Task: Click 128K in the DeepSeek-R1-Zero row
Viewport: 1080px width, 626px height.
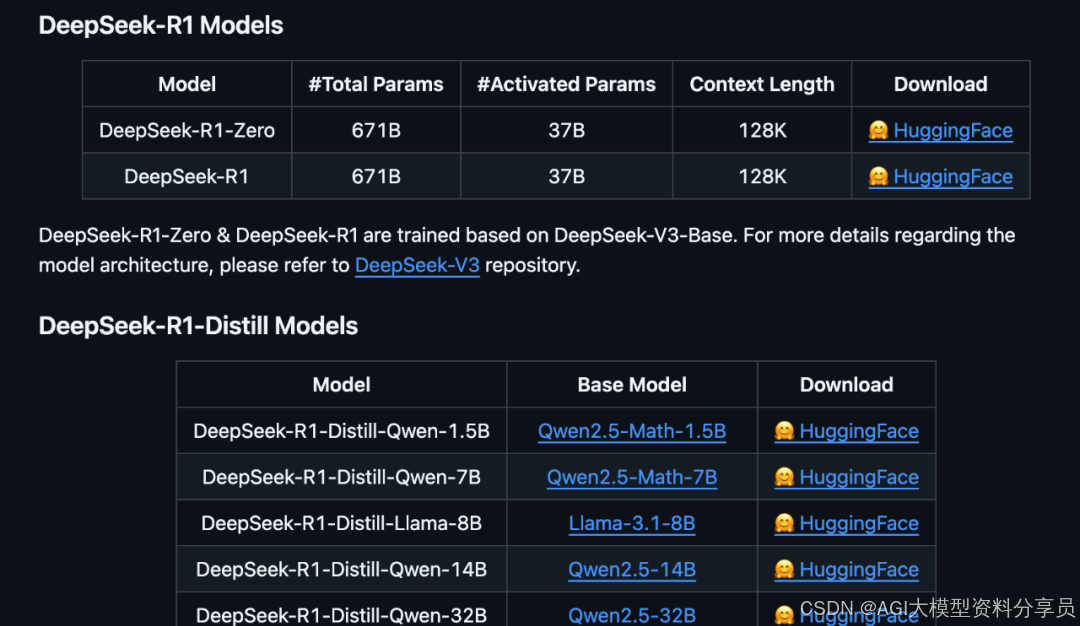Action: [x=762, y=130]
